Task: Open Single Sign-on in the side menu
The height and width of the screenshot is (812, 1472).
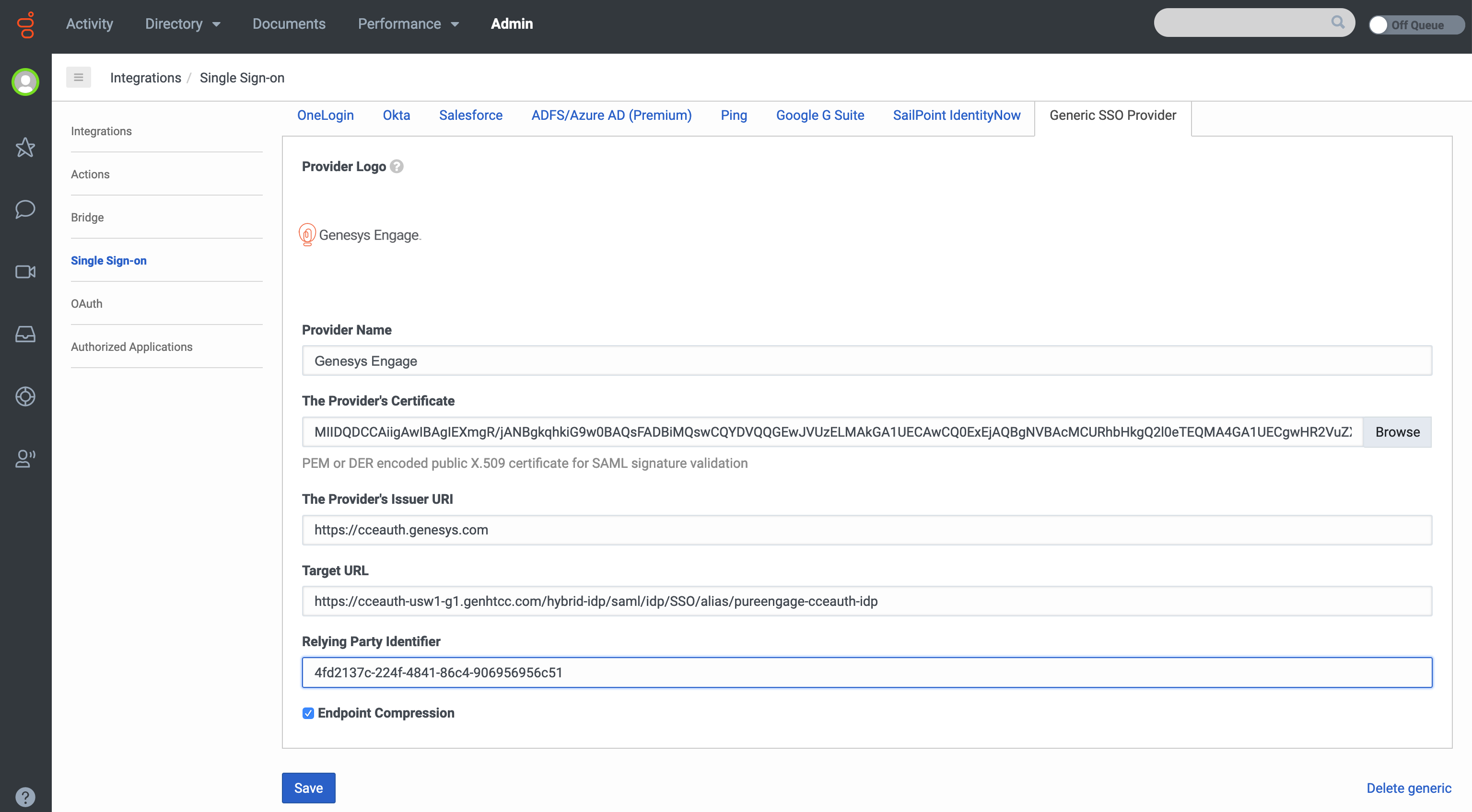Action: 108,261
